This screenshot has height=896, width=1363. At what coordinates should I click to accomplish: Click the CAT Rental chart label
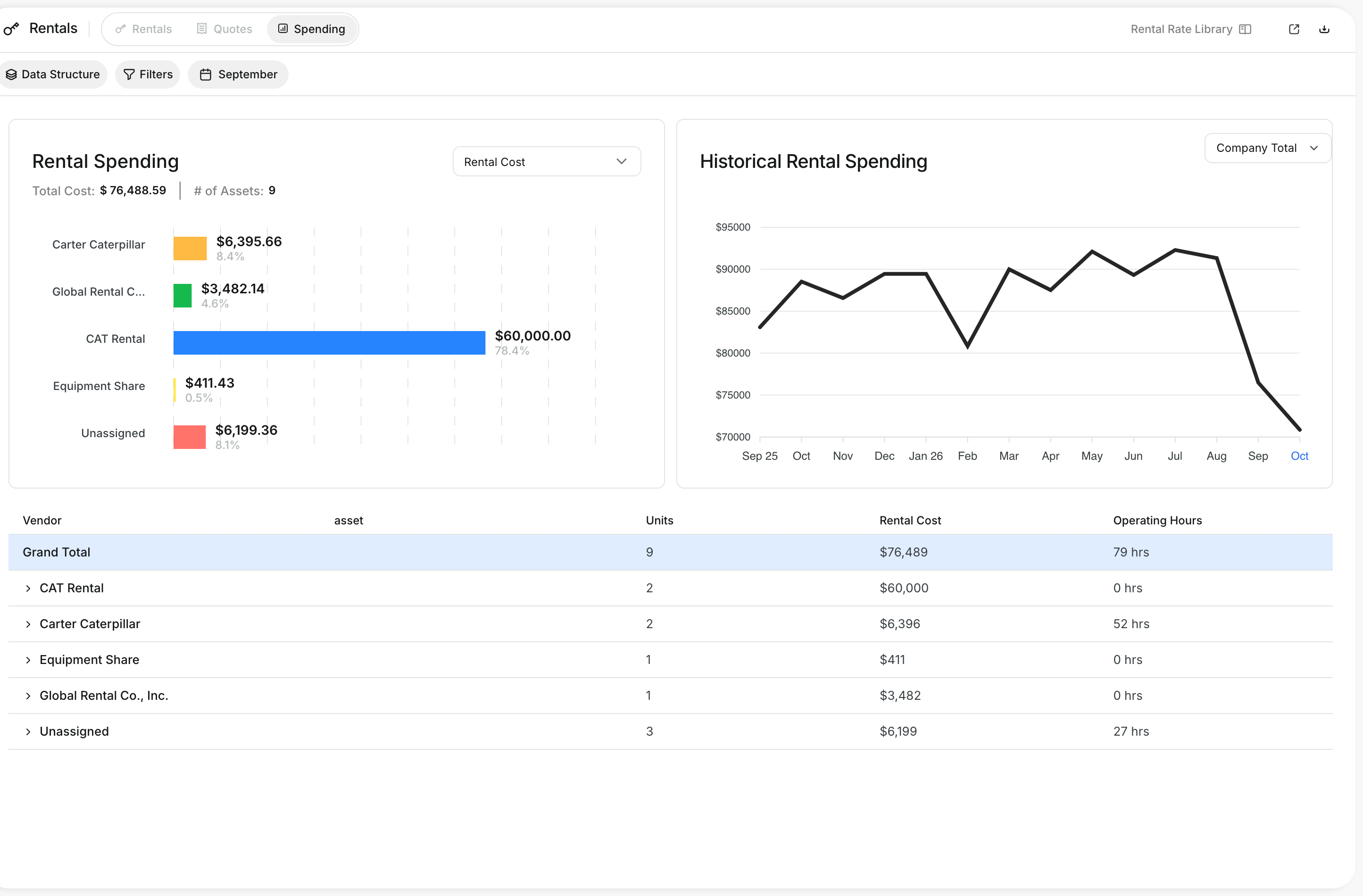[x=115, y=339]
